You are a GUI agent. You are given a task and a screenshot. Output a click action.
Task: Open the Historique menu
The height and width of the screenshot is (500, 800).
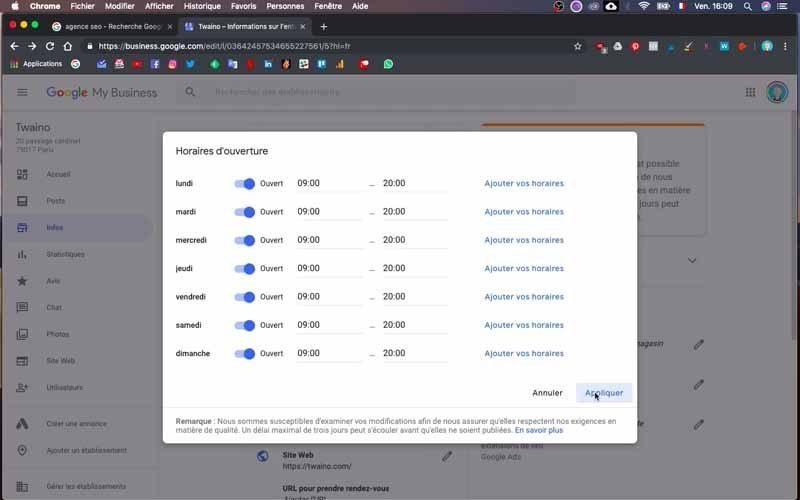(202, 6)
